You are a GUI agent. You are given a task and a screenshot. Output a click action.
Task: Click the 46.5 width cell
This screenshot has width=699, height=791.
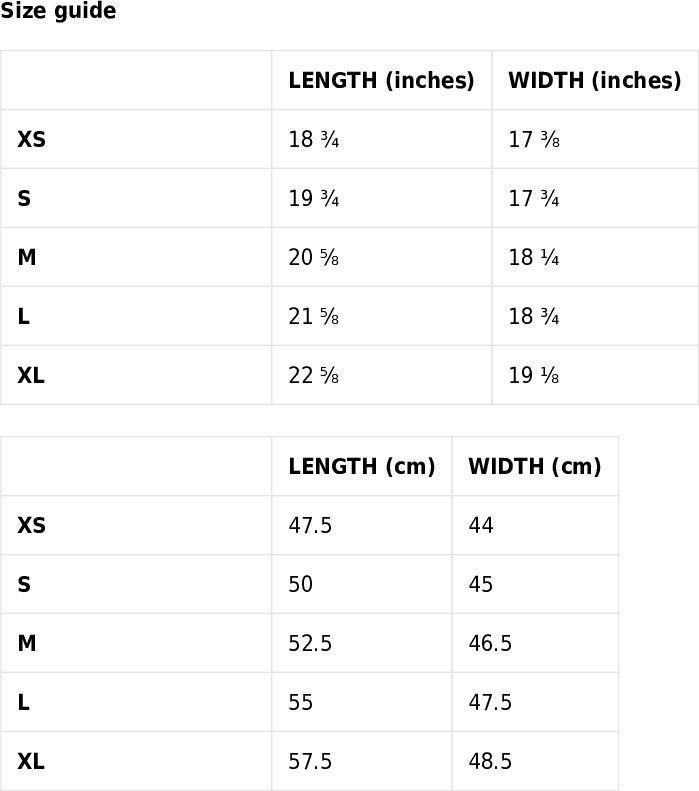[535, 643]
